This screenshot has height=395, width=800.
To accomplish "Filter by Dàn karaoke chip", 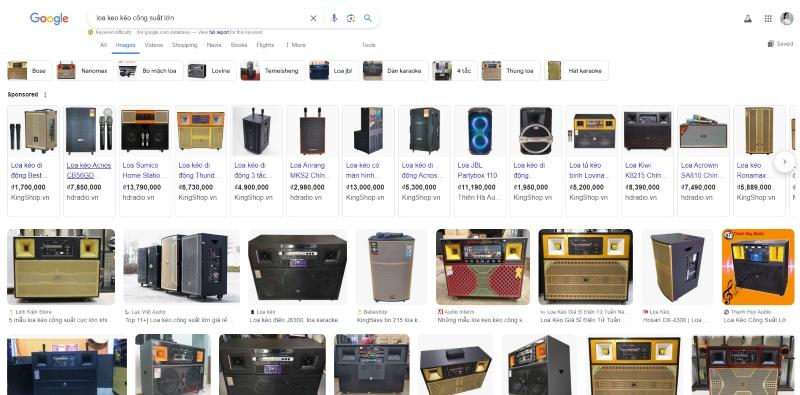I will pos(395,71).
